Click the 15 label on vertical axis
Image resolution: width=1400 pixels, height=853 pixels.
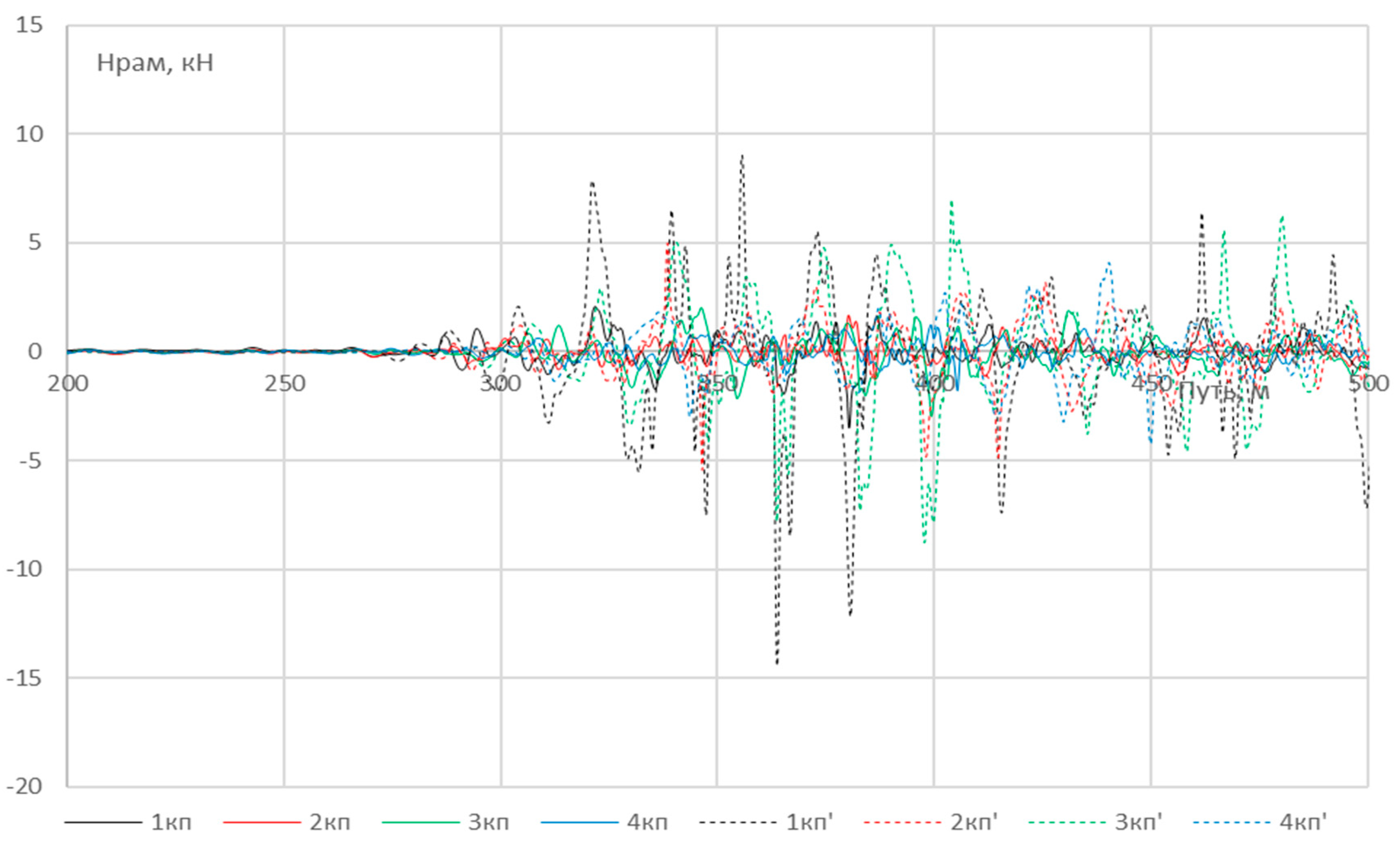pos(29,26)
